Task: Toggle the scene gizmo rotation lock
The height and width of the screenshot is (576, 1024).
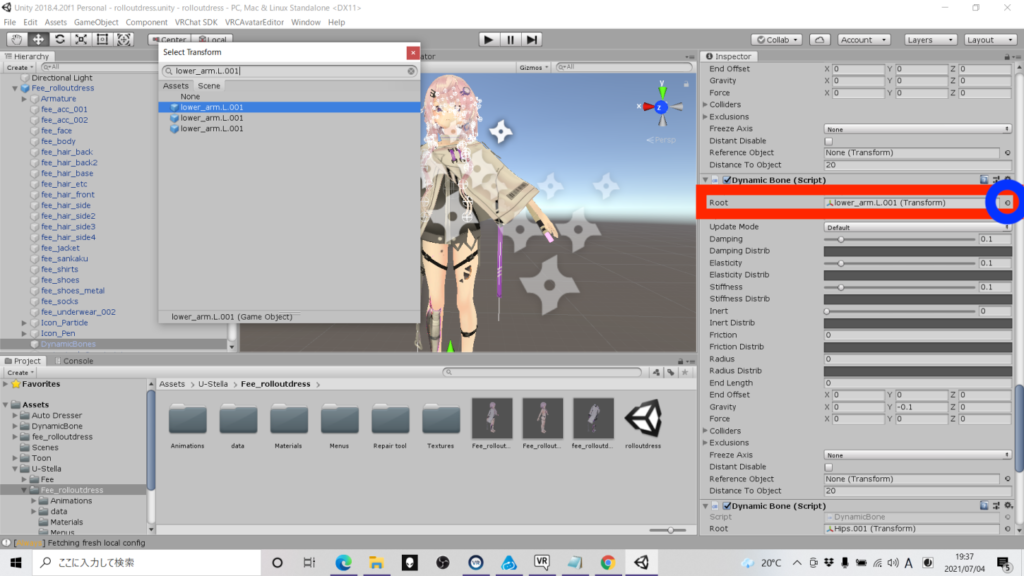Action: pos(686,84)
